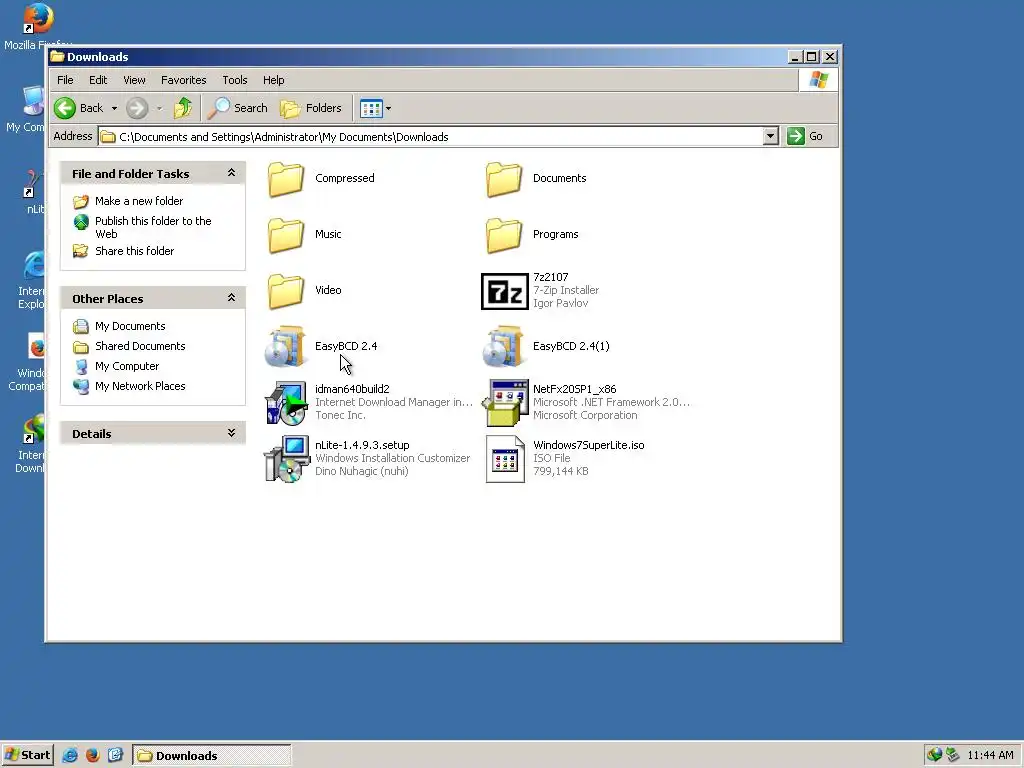Open the View menu

click(x=135, y=80)
